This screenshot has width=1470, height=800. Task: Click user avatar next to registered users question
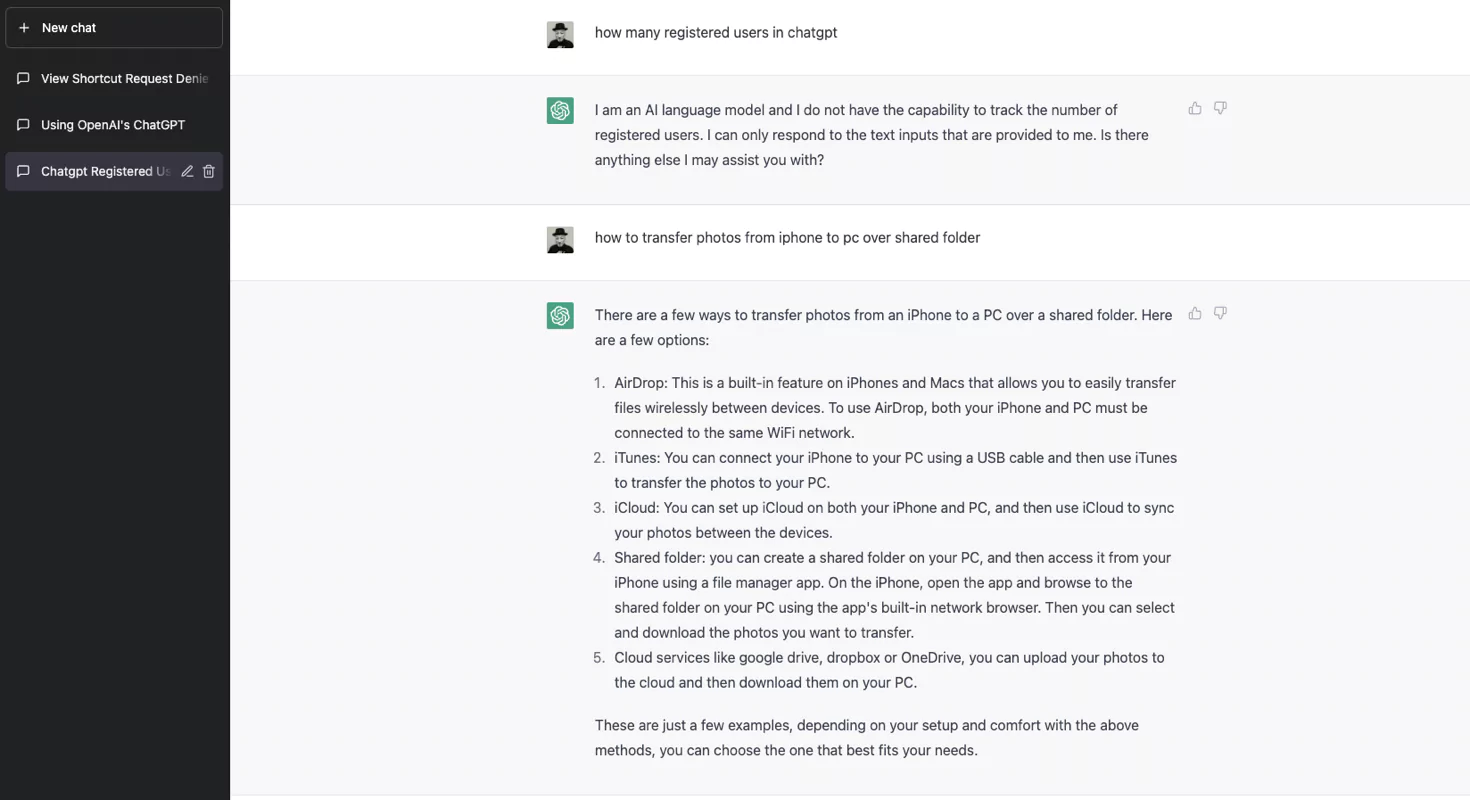point(560,34)
